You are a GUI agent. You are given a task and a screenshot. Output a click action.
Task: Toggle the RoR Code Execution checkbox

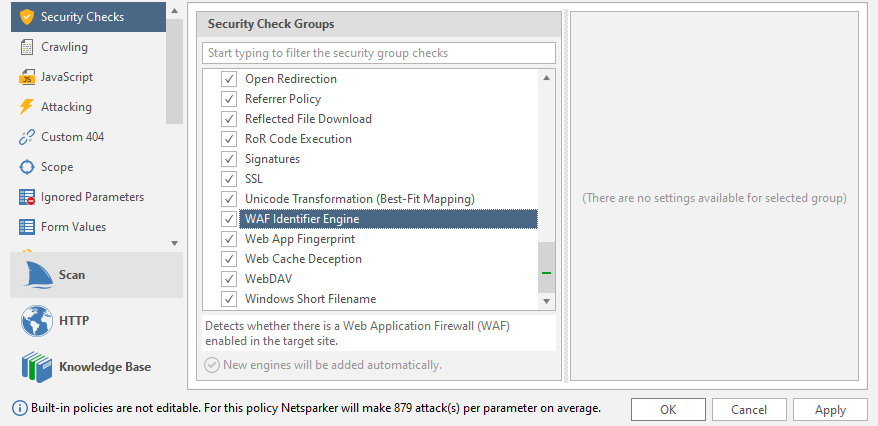click(x=228, y=139)
